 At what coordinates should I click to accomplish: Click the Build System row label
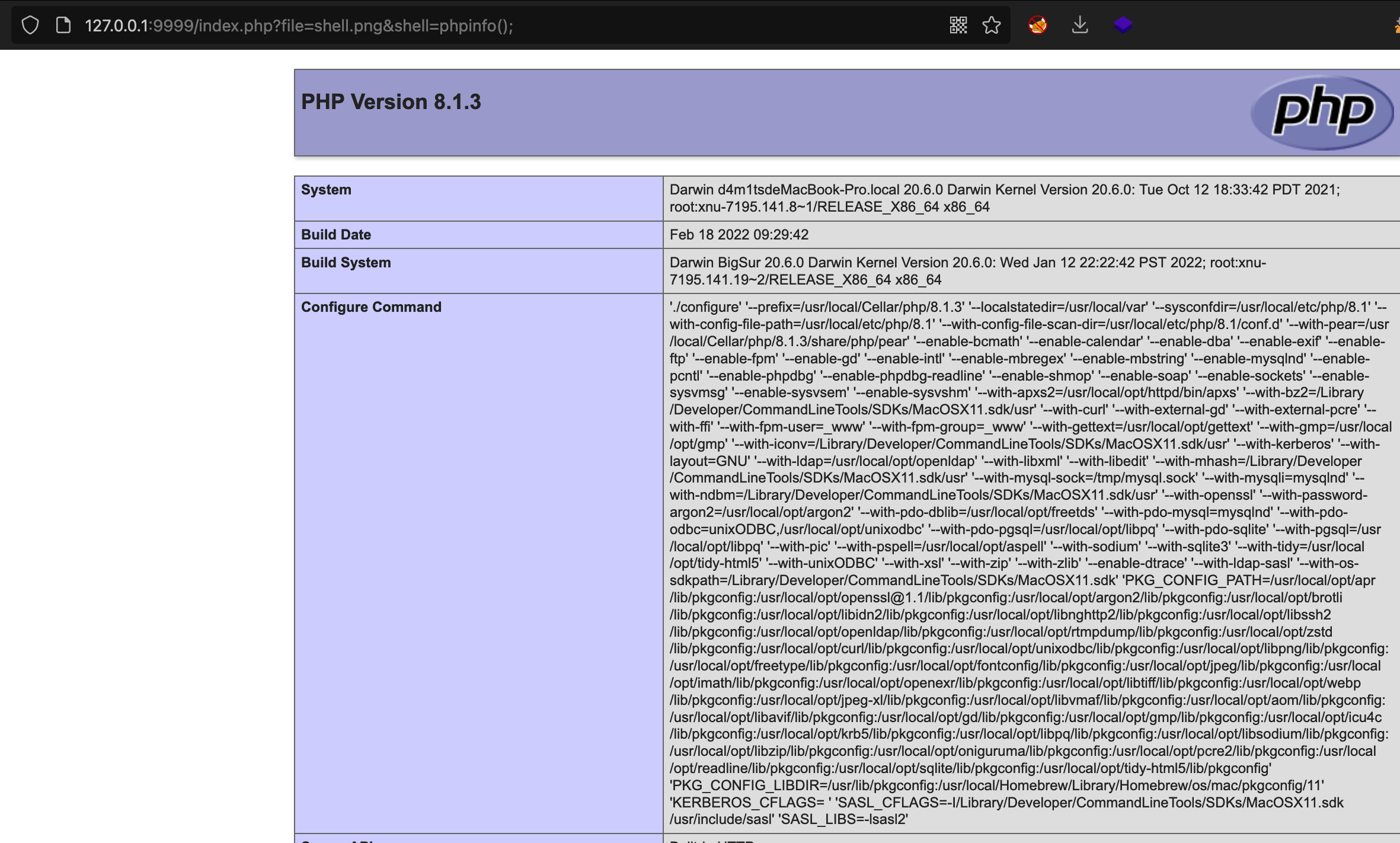tap(346, 263)
